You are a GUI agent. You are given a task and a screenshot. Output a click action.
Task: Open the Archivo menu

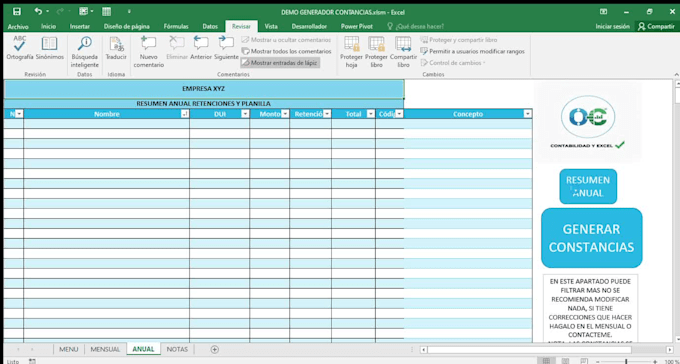(x=18, y=26)
